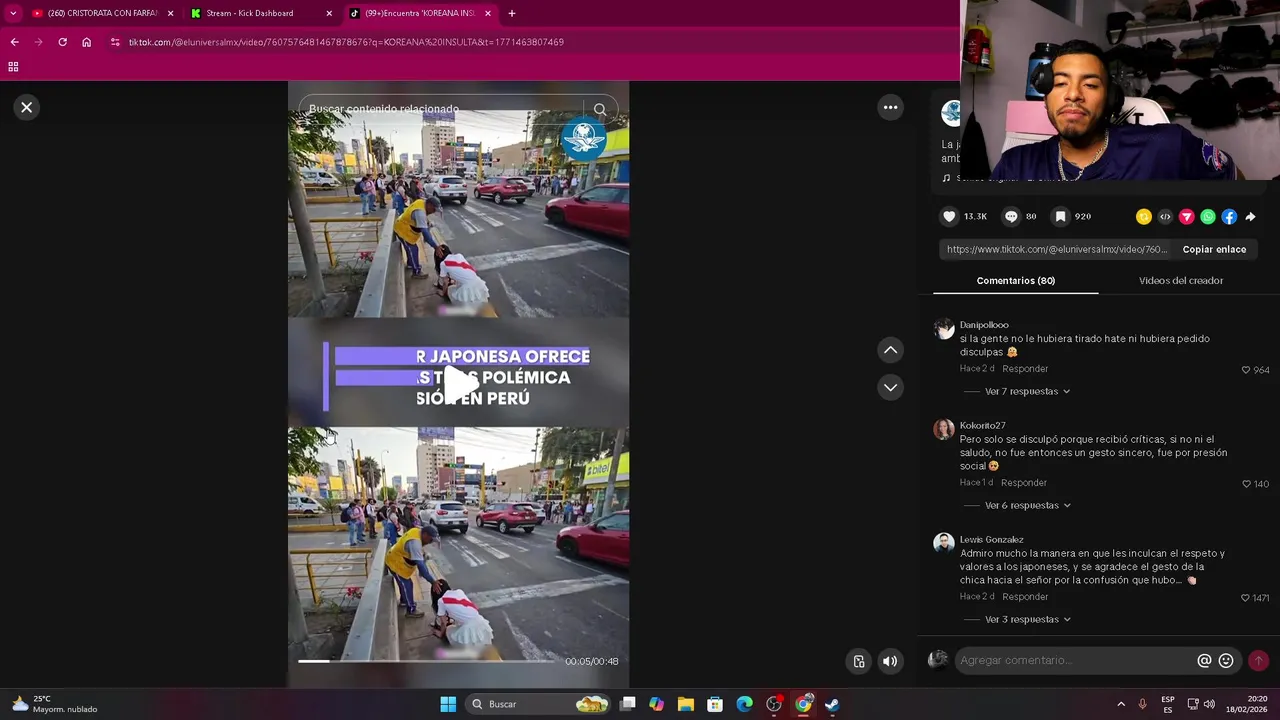The height and width of the screenshot is (720, 1280).
Task: Open the Windows Start menu
Action: [448, 704]
